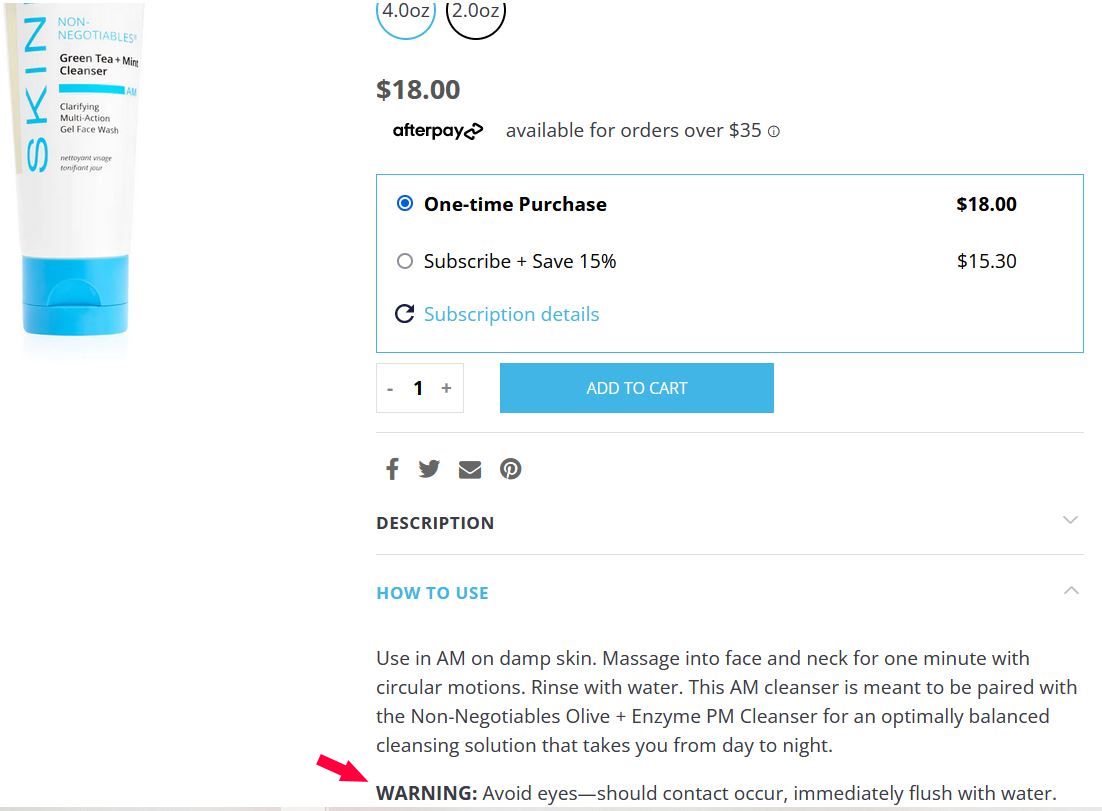The height and width of the screenshot is (811, 1102).
Task: Select the 4.0oz size option
Action: coord(404,10)
